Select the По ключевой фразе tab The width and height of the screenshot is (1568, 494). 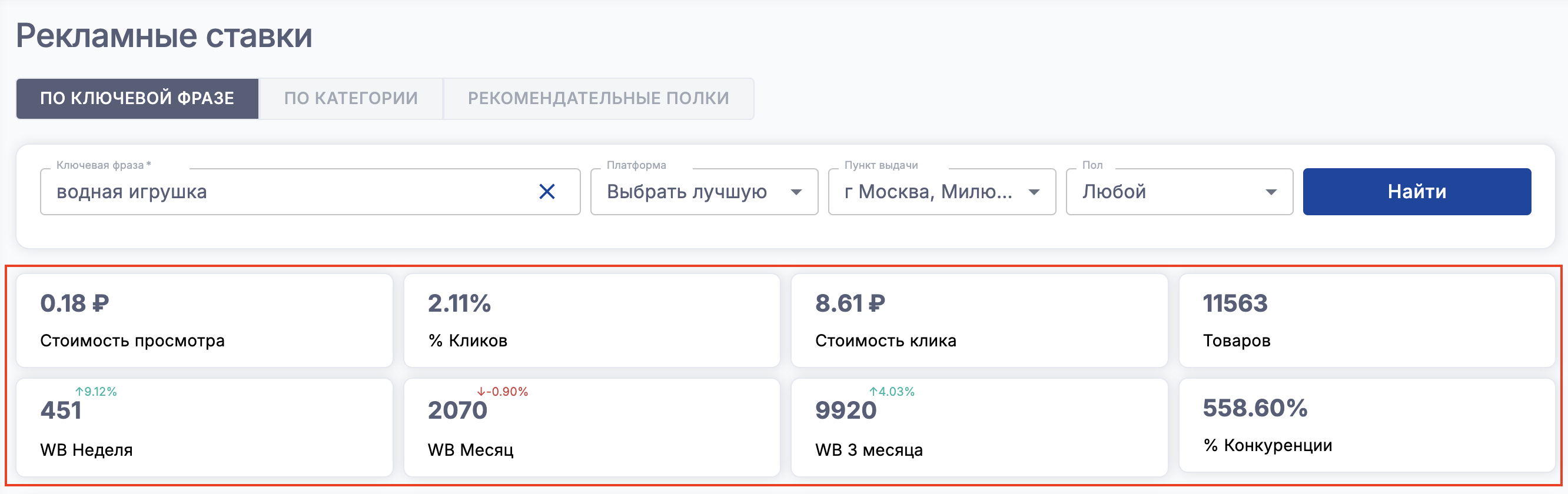click(137, 98)
